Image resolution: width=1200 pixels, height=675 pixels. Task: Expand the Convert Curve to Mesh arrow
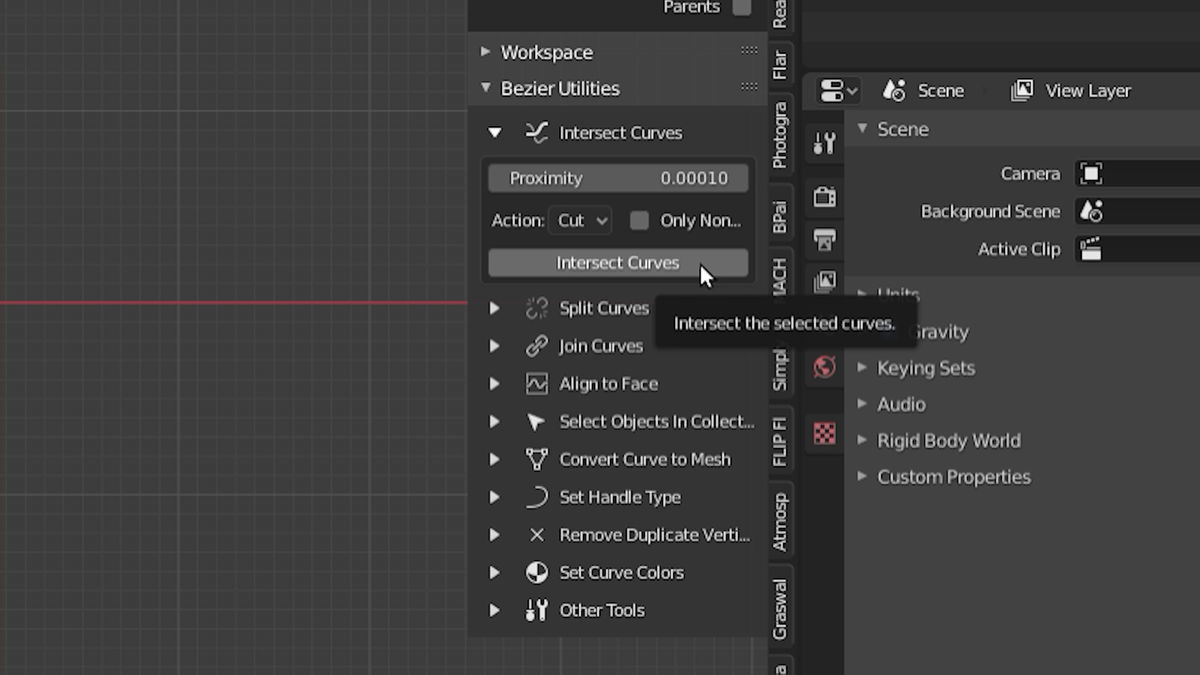coord(494,459)
